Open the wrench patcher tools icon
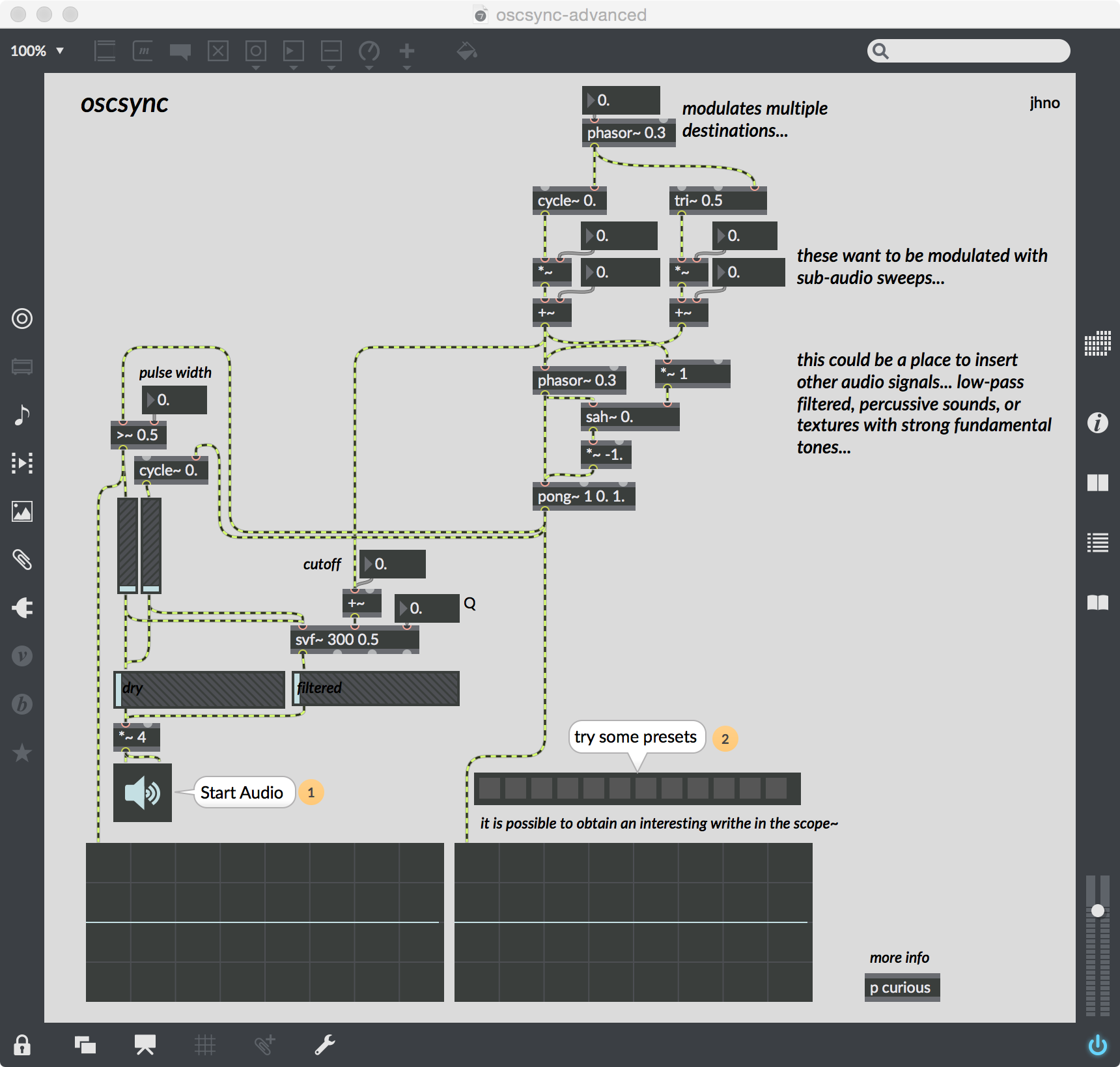Viewport: 1120px width, 1067px height. [x=324, y=1045]
